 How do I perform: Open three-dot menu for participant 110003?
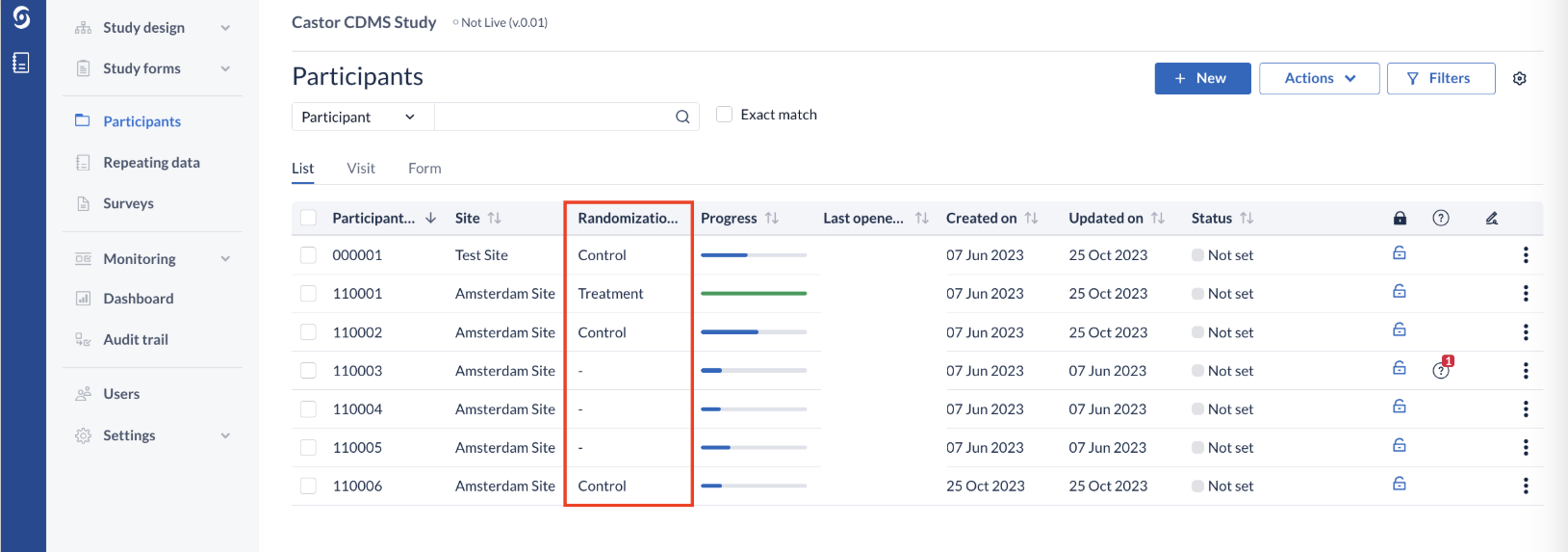1526,371
